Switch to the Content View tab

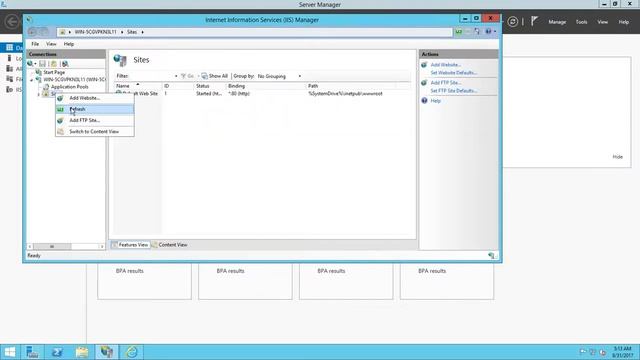click(169, 245)
